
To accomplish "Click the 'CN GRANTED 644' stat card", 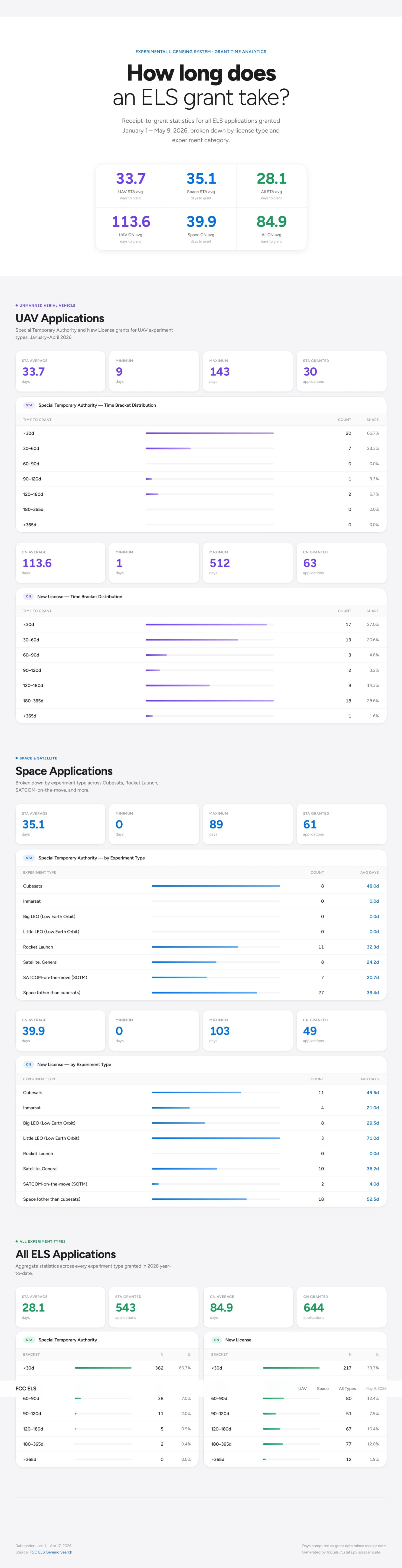I will tap(342, 1307).
